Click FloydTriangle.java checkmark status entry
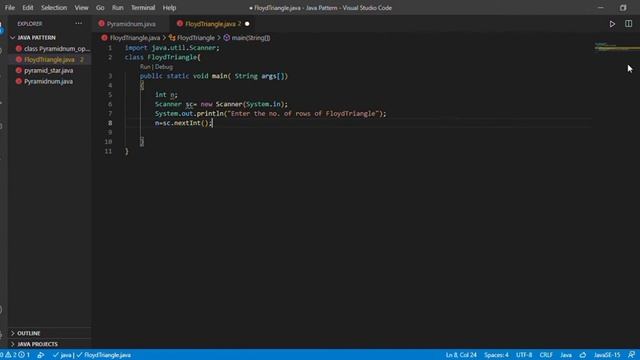This screenshot has width=640, height=360. pos(104,355)
